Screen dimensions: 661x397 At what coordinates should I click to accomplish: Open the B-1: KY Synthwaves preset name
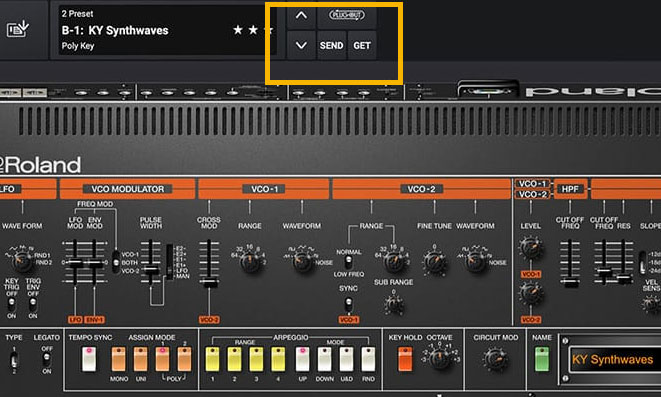pos(115,30)
